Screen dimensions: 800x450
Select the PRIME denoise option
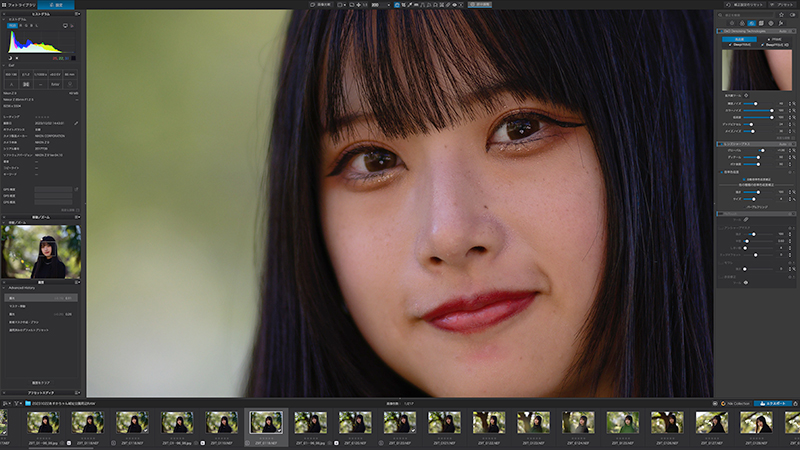pyautogui.click(x=775, y=39)
